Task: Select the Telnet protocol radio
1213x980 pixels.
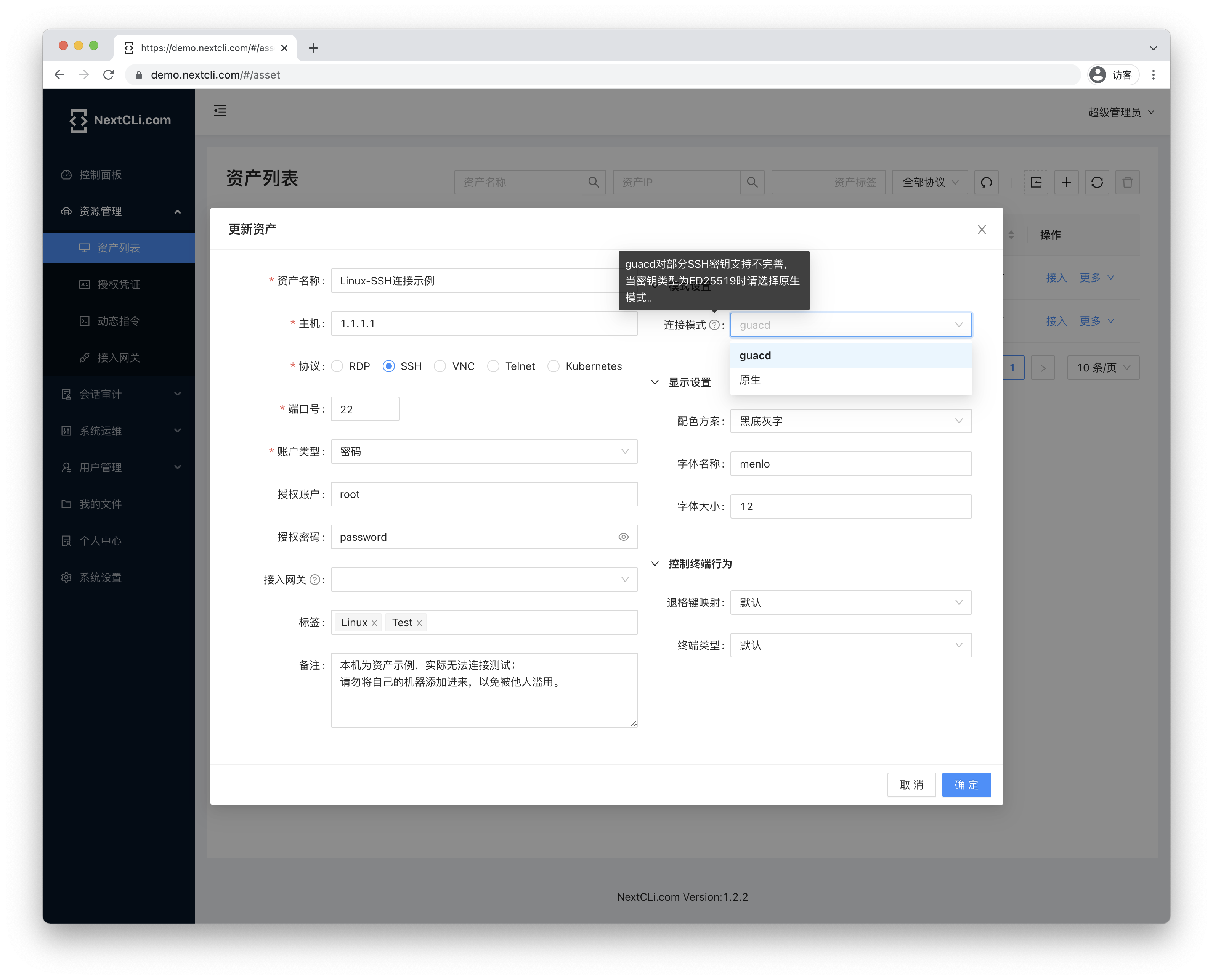Action: [493, 366]
